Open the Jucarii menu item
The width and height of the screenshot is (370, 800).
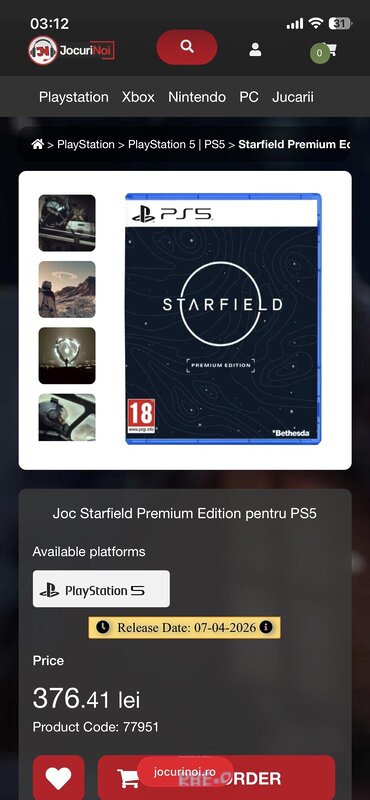pos(293,97)
